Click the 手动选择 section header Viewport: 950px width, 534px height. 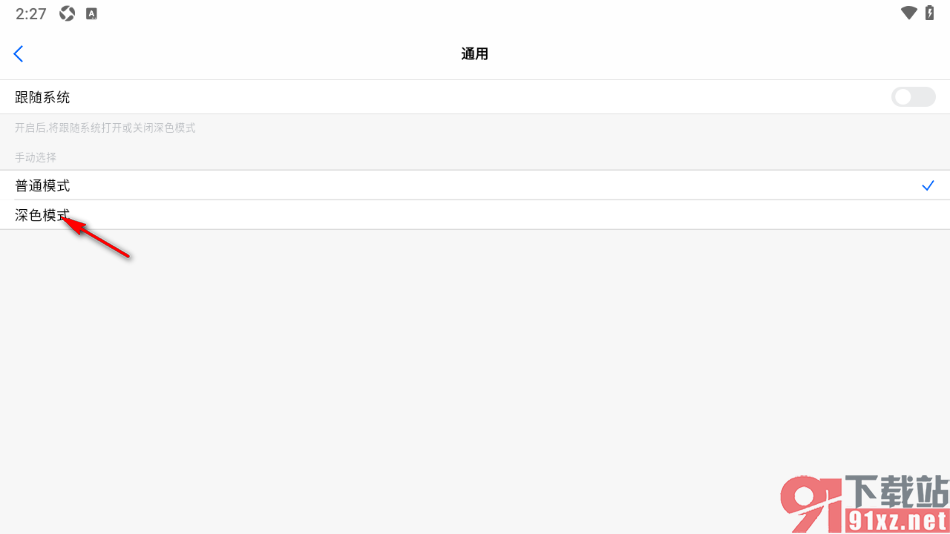click(35, 158)
